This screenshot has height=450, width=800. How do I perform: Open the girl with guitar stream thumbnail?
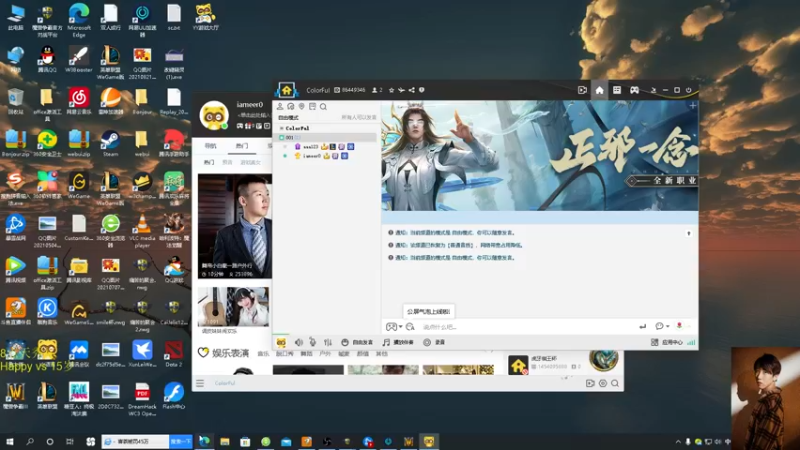point(233,307)
